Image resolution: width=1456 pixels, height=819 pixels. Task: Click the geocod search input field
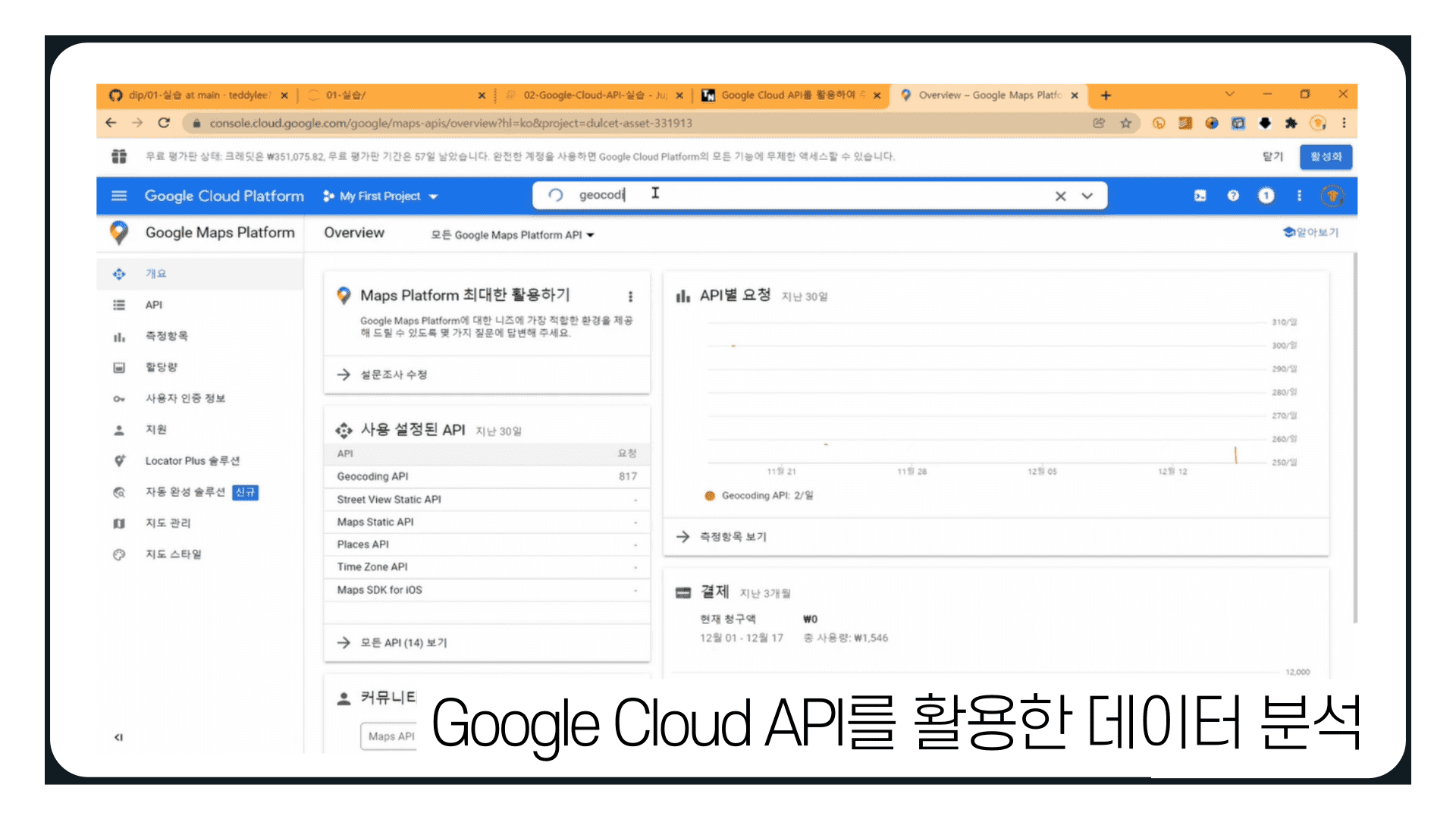pos(811,195)
